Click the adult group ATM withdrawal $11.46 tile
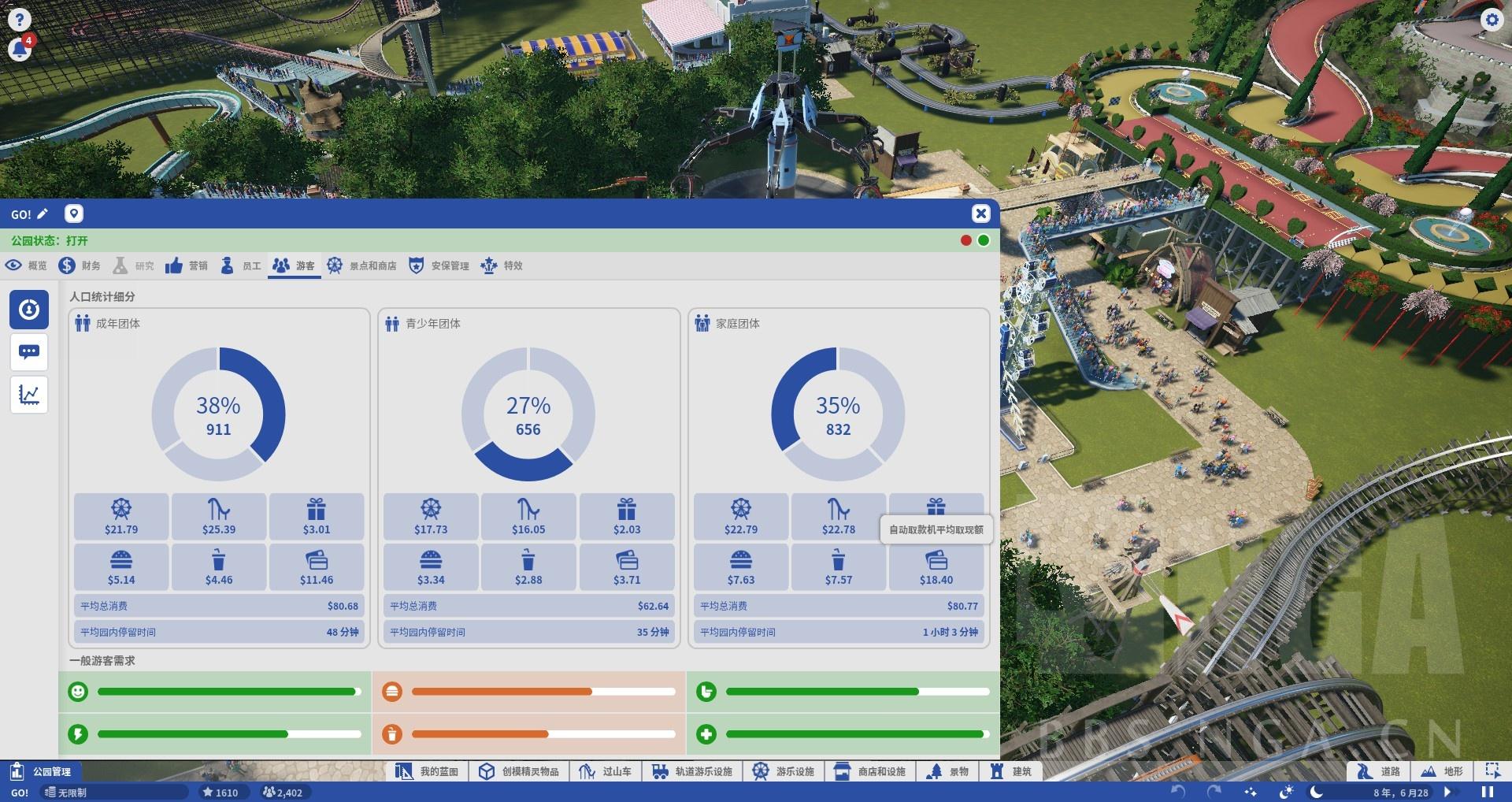This screenshot has width=1512, height=802. 317,566
